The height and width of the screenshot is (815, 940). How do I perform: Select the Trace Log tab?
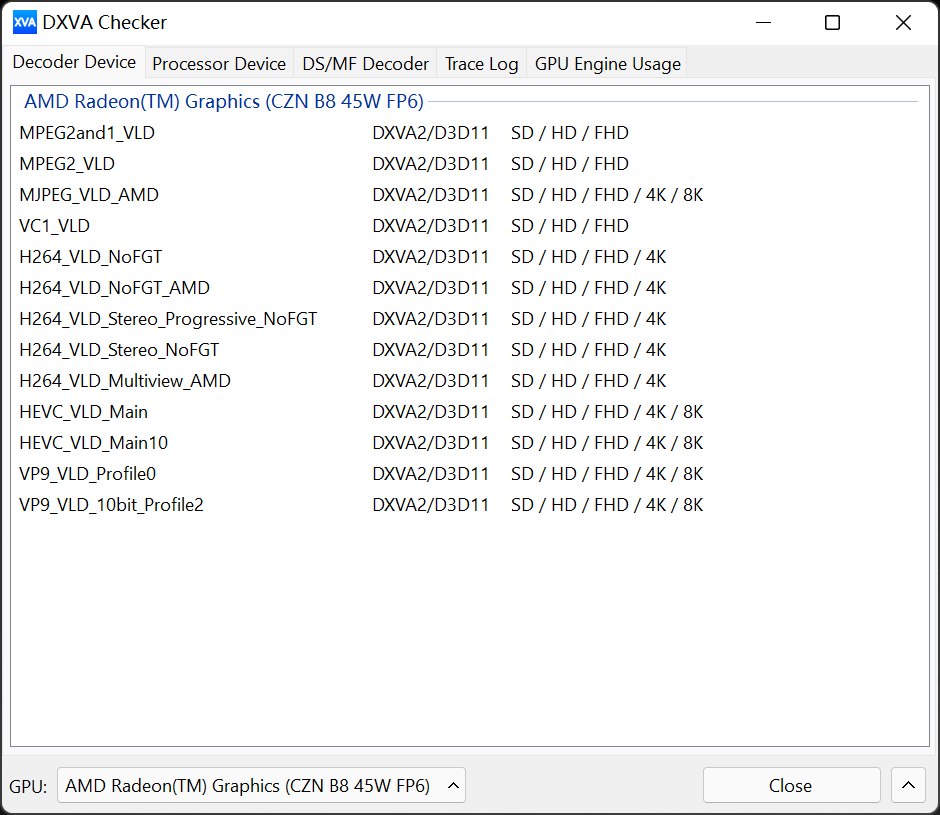pos(481,64)
